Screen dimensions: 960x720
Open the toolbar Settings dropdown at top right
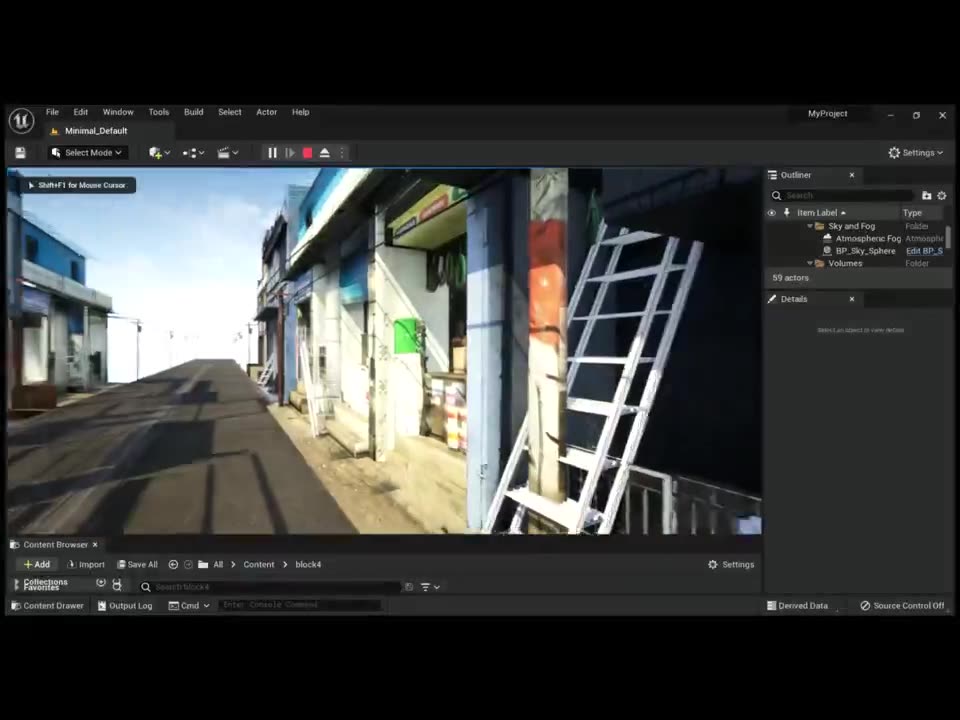click(916, 153)
